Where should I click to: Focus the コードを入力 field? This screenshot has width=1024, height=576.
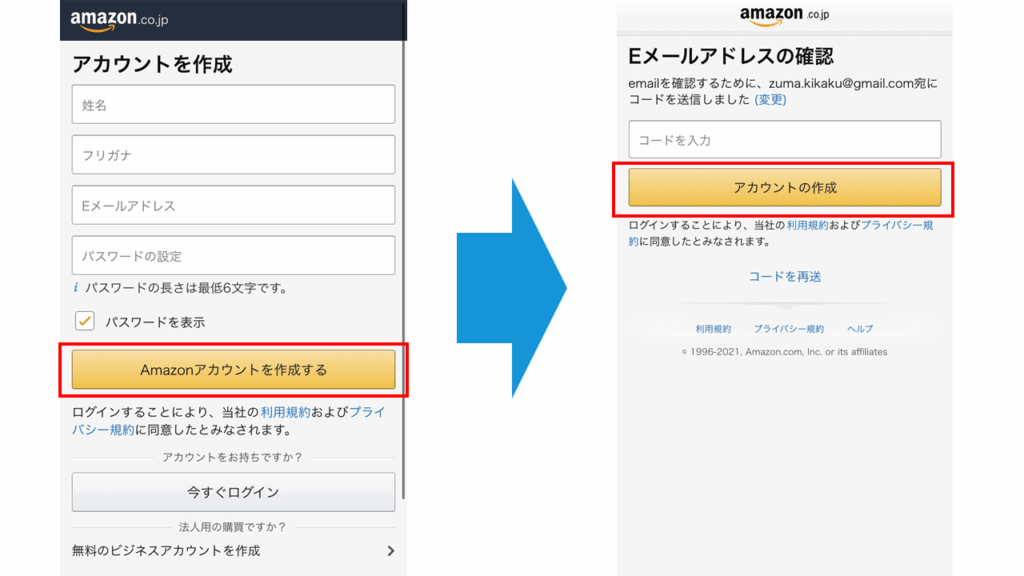pos(784,140)
